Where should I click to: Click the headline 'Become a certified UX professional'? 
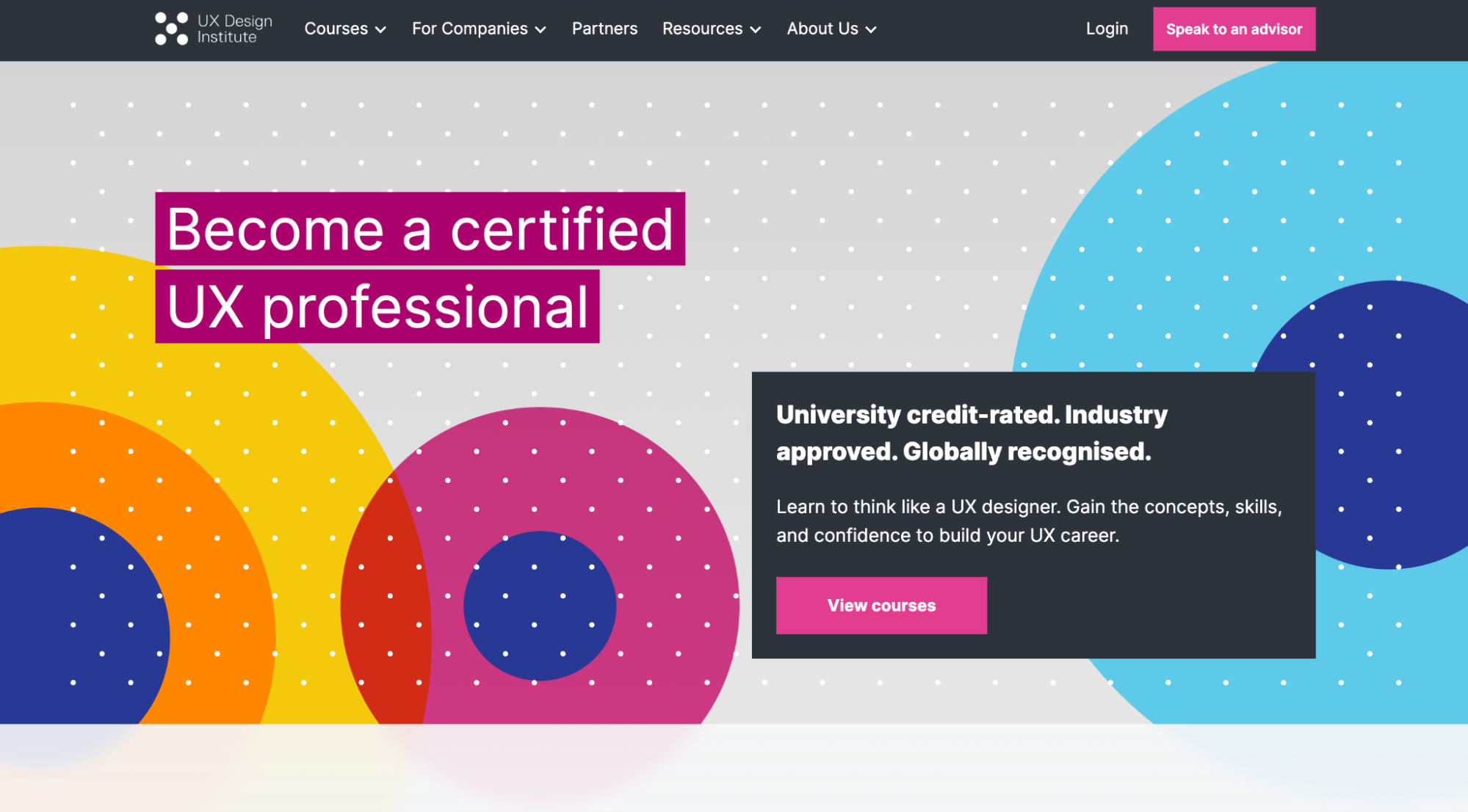pyautogui.click(x=419, y=268)
